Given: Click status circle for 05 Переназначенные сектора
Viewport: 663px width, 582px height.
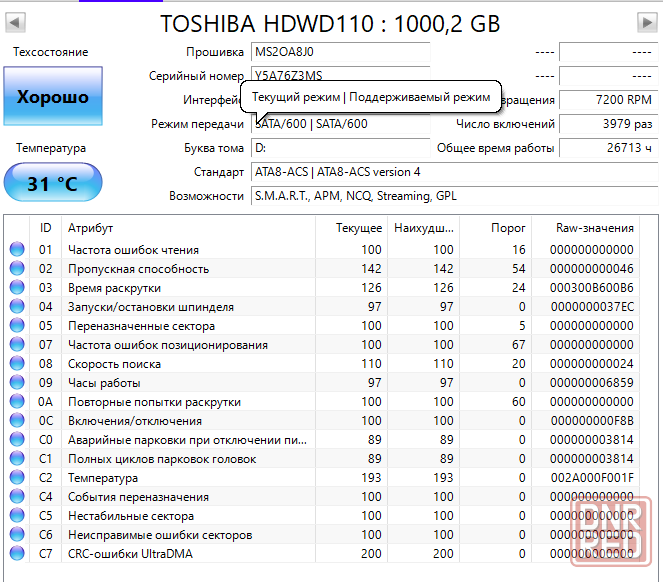Looking at the screenshot, I should click(17, 326).
